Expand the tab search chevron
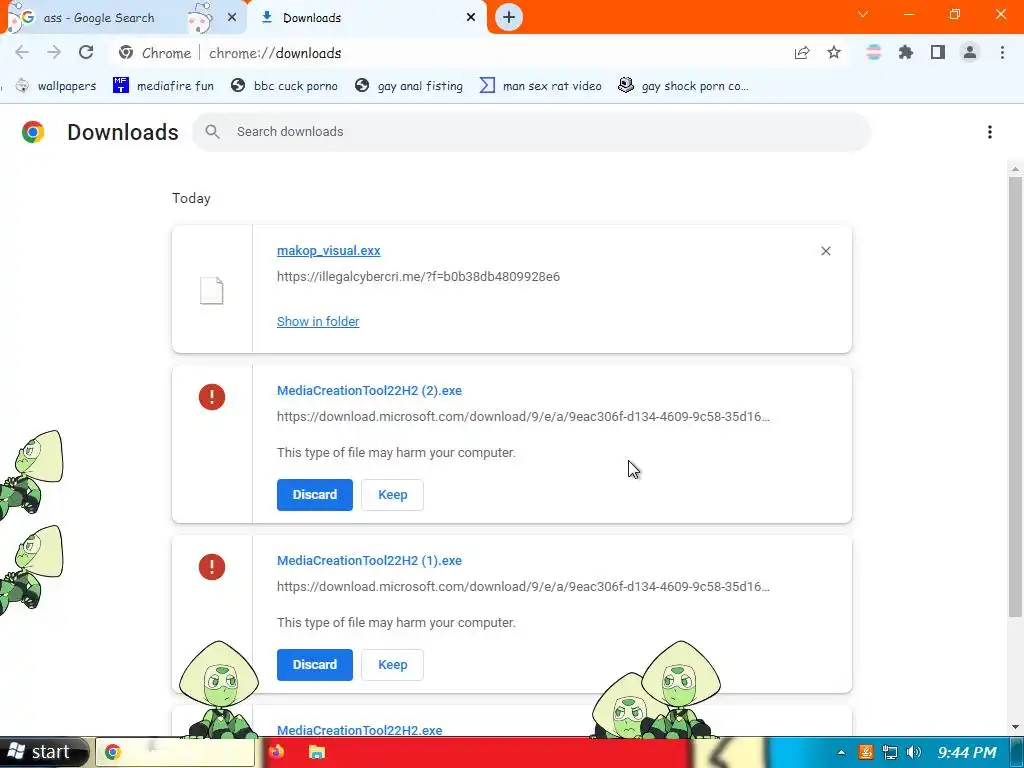The width and height of the screenshot is (1024, 768). [x=863, y=14]
